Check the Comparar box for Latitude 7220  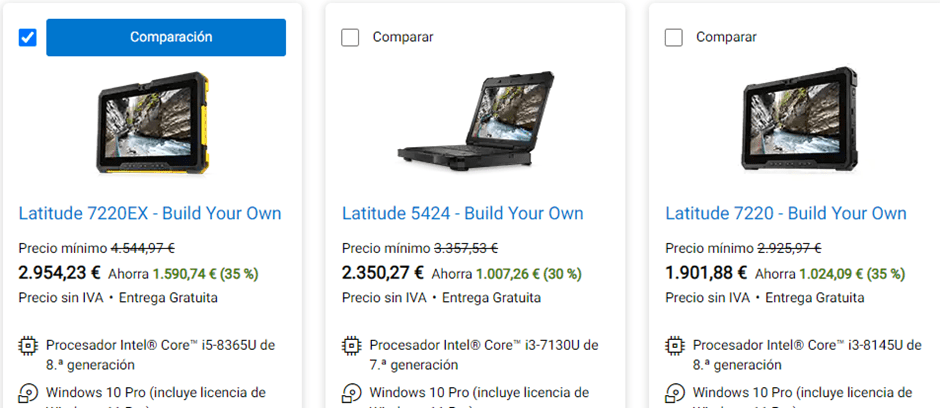click(x=674, y=38)
